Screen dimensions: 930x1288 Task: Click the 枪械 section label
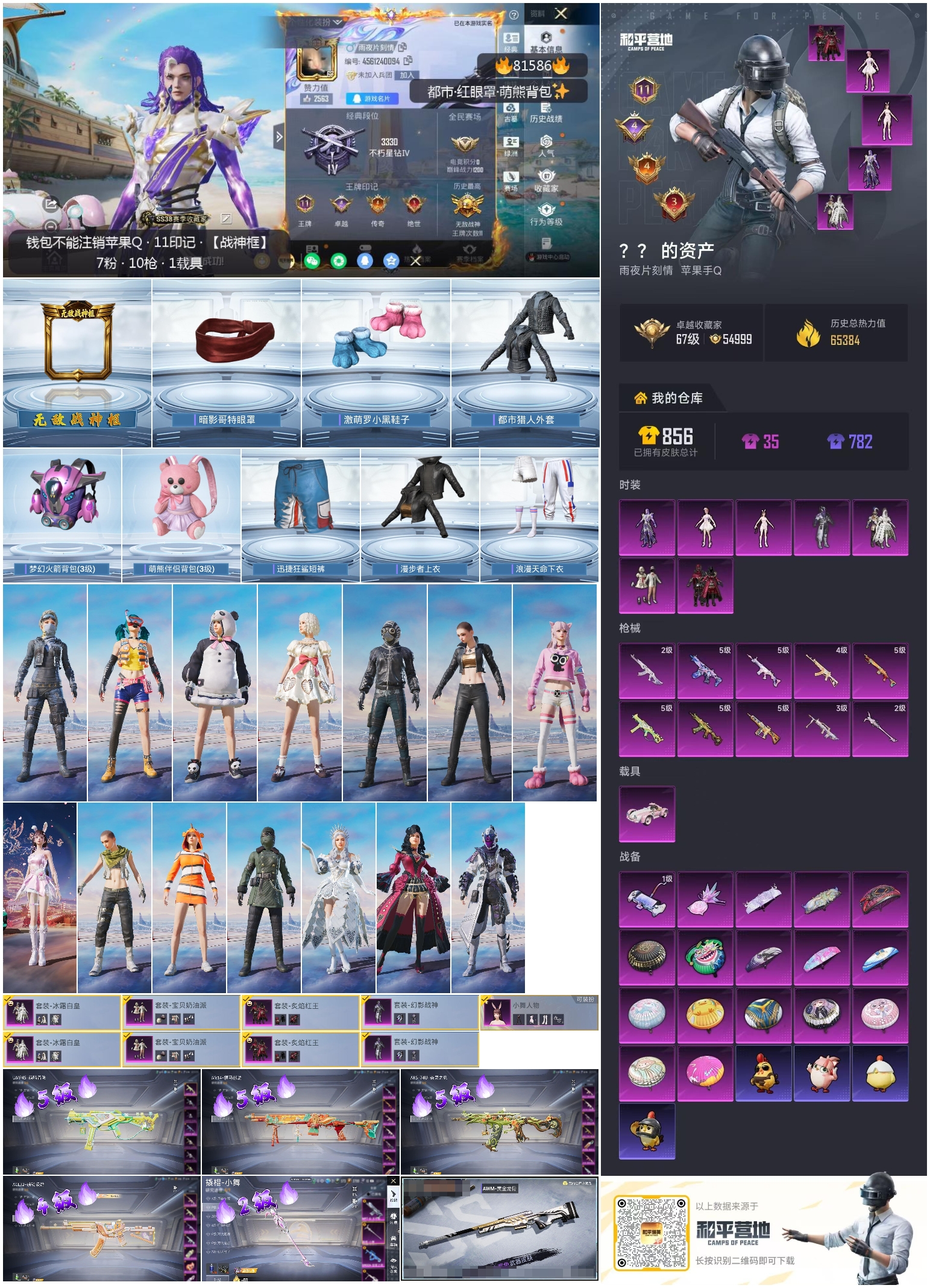pos(629,628)
